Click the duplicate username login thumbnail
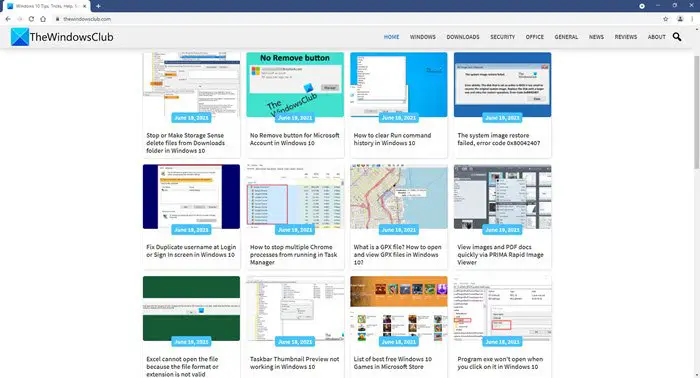The width and height of the screenshot is (700, 378). pos(191,196)
